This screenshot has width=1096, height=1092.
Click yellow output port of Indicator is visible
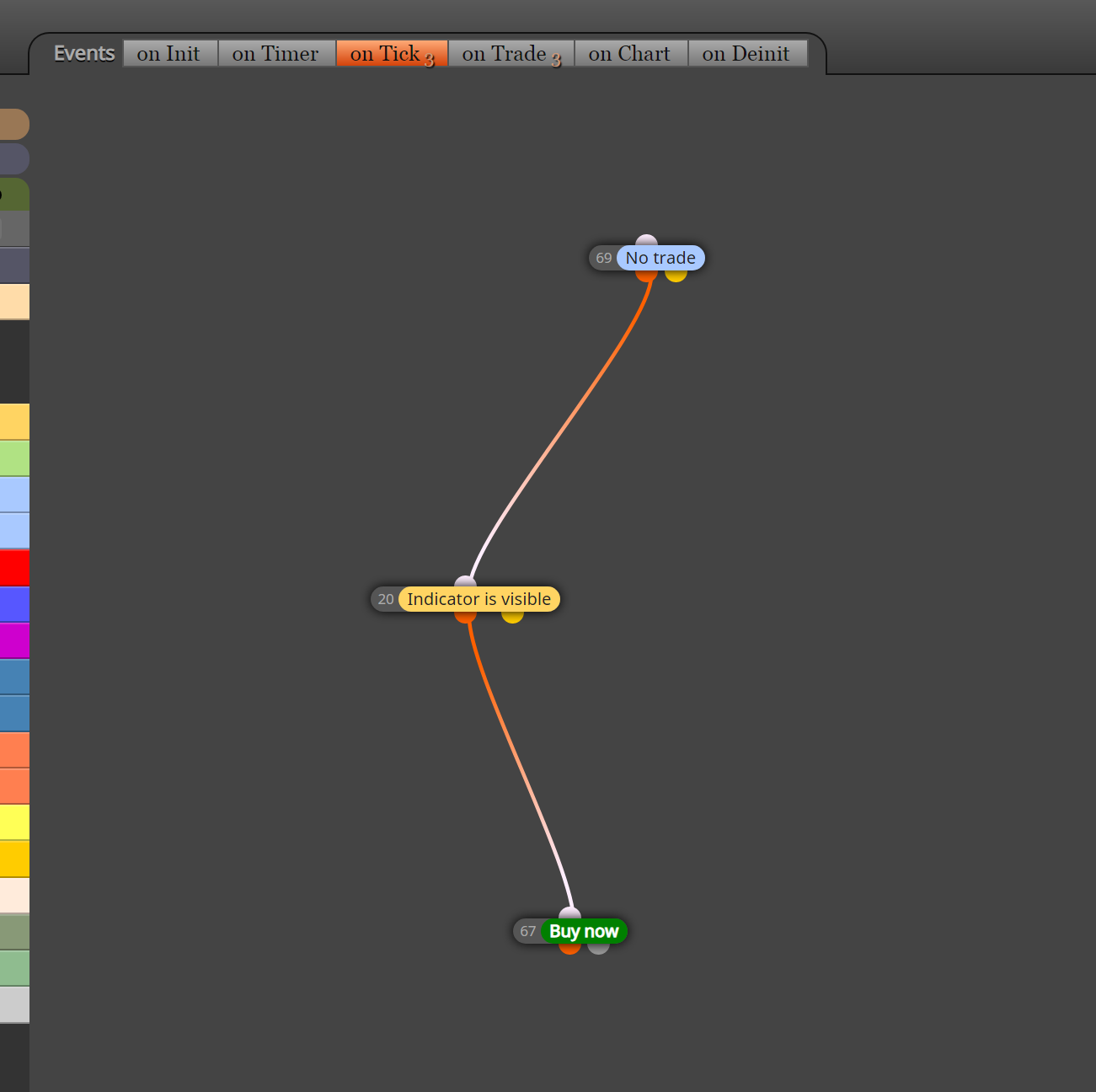512,617
